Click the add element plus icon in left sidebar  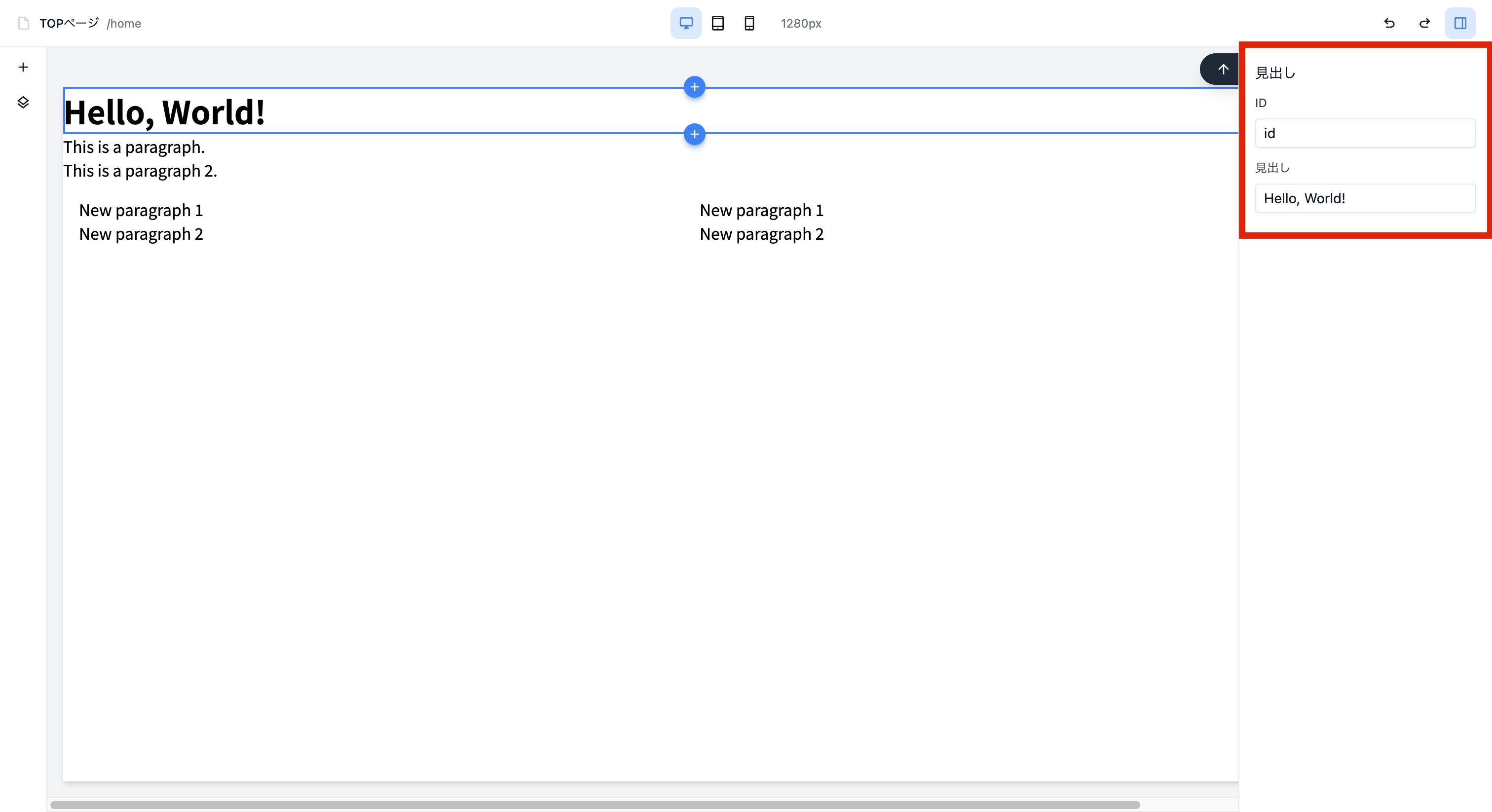pyautogui.click(x=23, y=67)
